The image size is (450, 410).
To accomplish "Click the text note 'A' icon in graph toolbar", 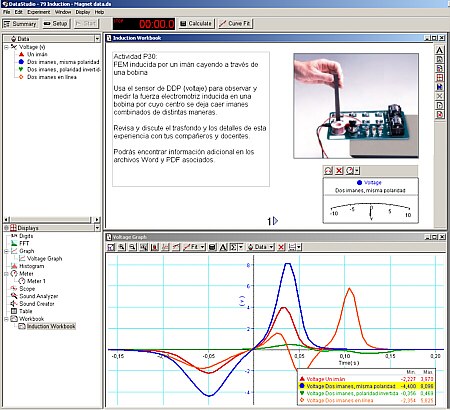I will [x=223, y=247].
